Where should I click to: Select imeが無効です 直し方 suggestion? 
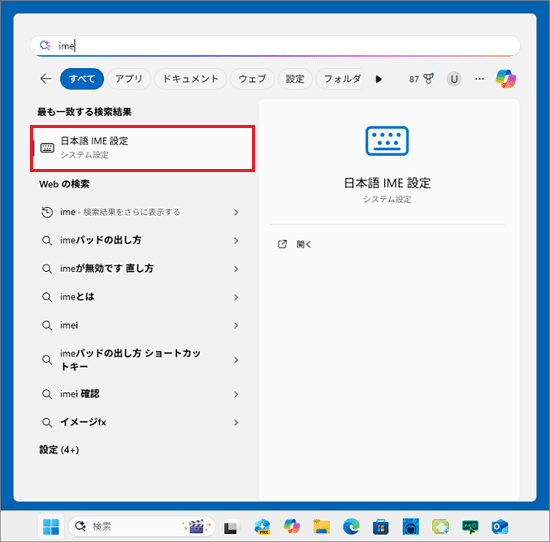[140, 269]
